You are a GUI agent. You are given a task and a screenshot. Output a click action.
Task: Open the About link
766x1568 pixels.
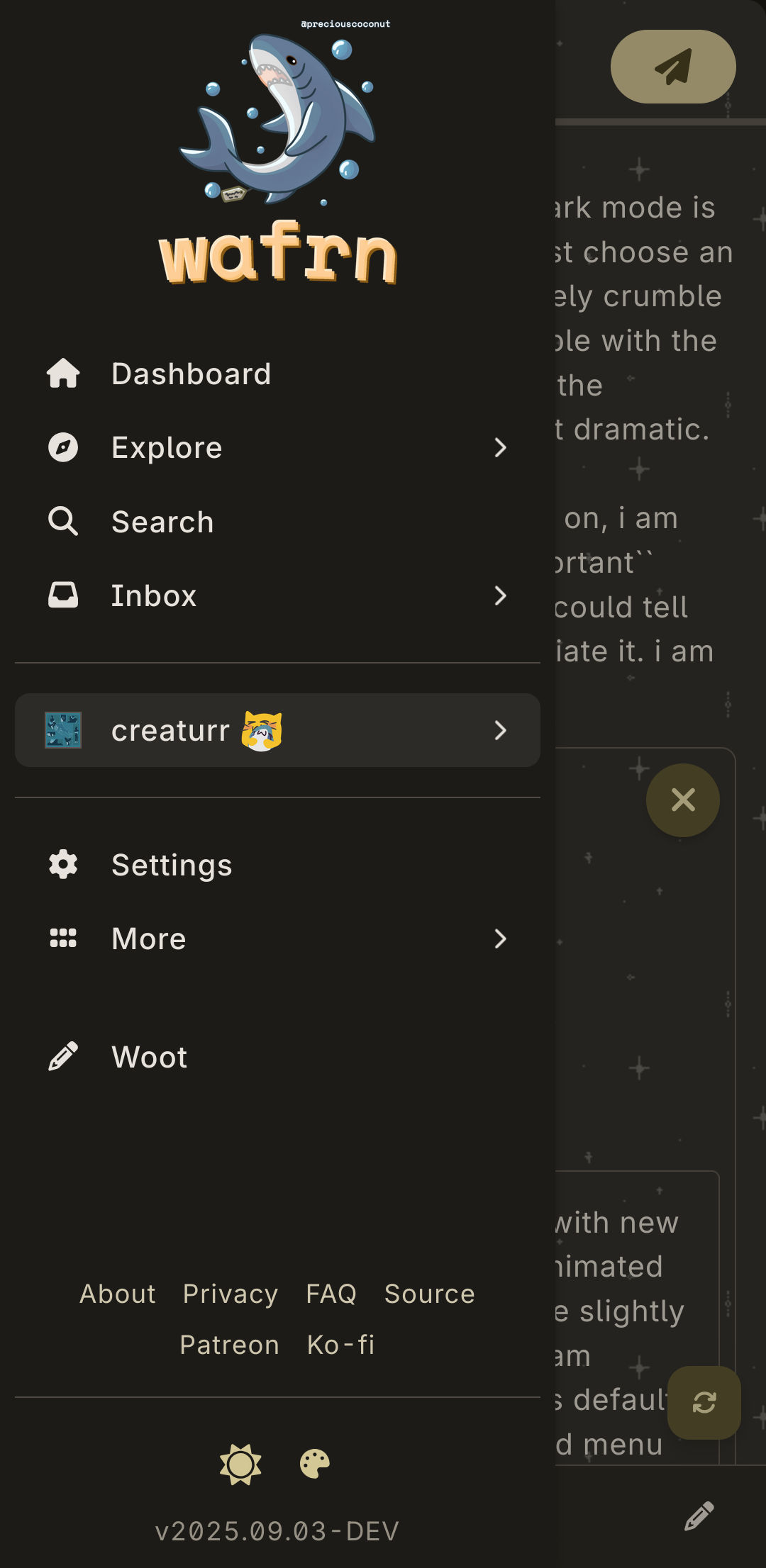pyautogui.click(x=118, y=1294)
